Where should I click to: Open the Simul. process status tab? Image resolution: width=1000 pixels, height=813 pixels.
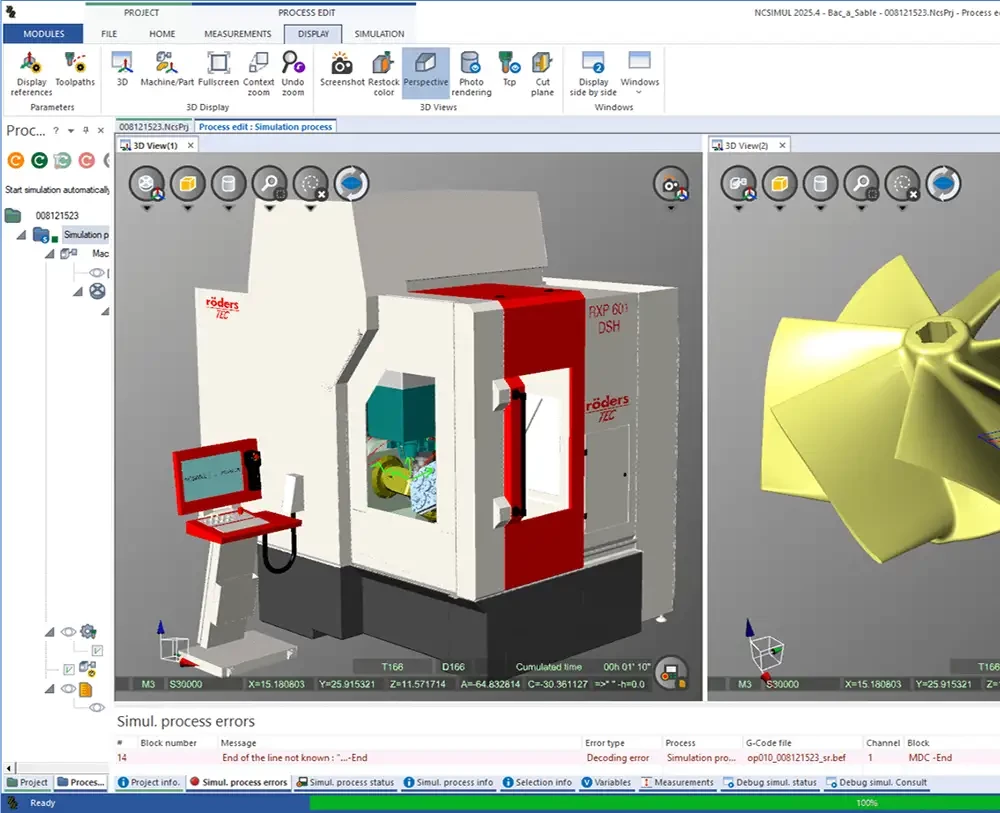345,782
